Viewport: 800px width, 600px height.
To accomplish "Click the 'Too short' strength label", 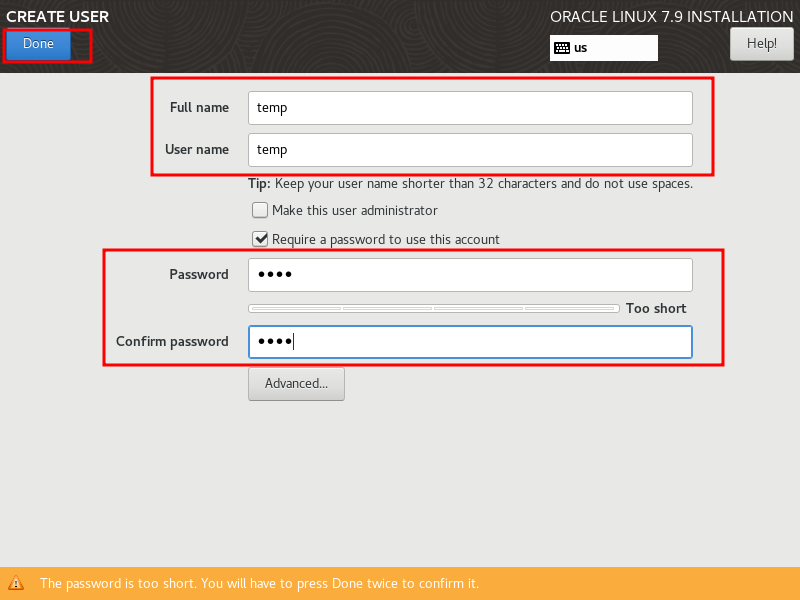I will 656,308.
